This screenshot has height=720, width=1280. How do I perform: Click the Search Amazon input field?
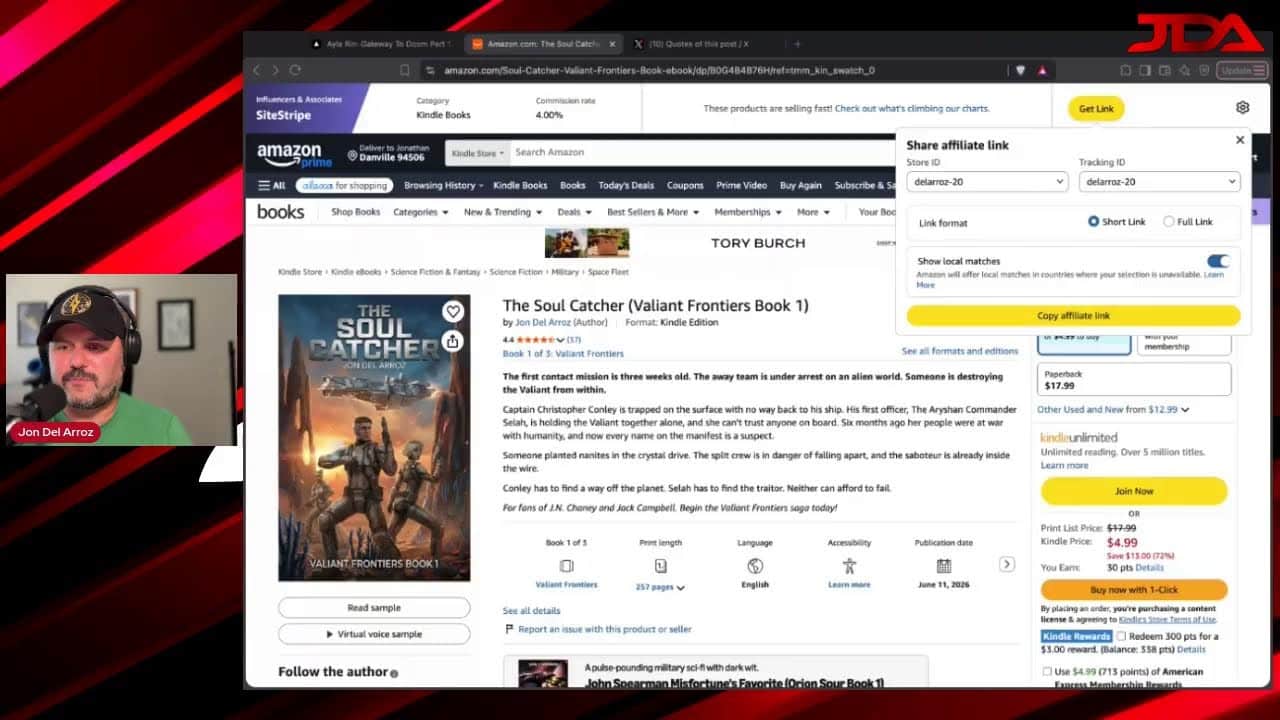click(x=700, y=152)
